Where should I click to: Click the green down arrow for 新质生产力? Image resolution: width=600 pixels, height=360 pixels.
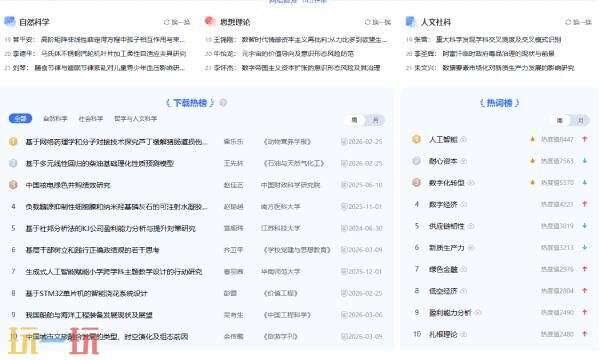[585, 248]
